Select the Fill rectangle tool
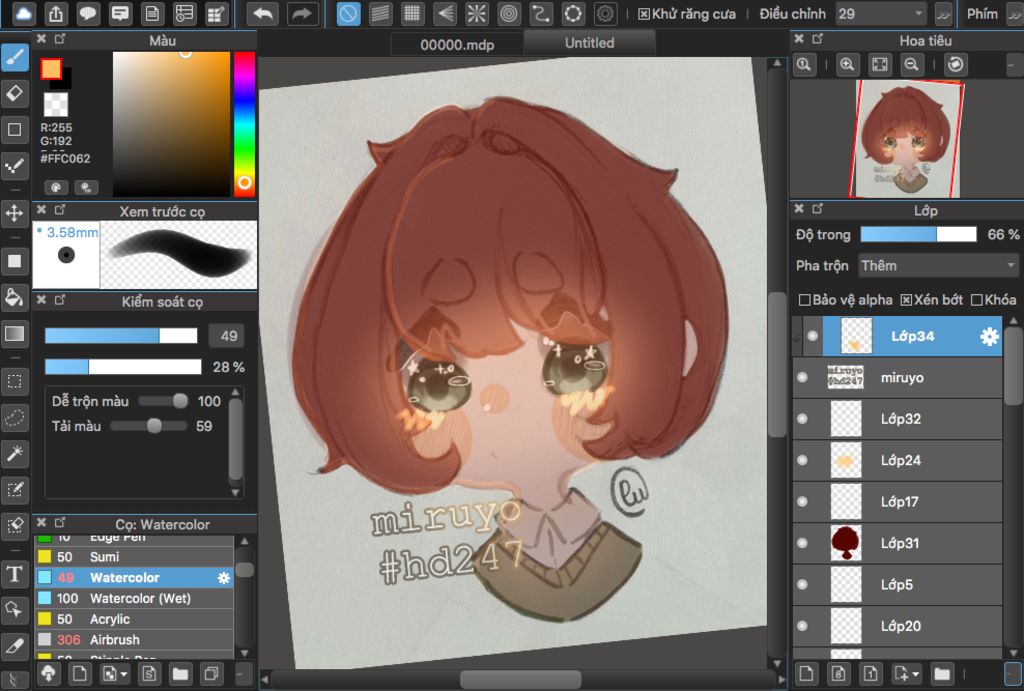 click(x=14, y=261)
